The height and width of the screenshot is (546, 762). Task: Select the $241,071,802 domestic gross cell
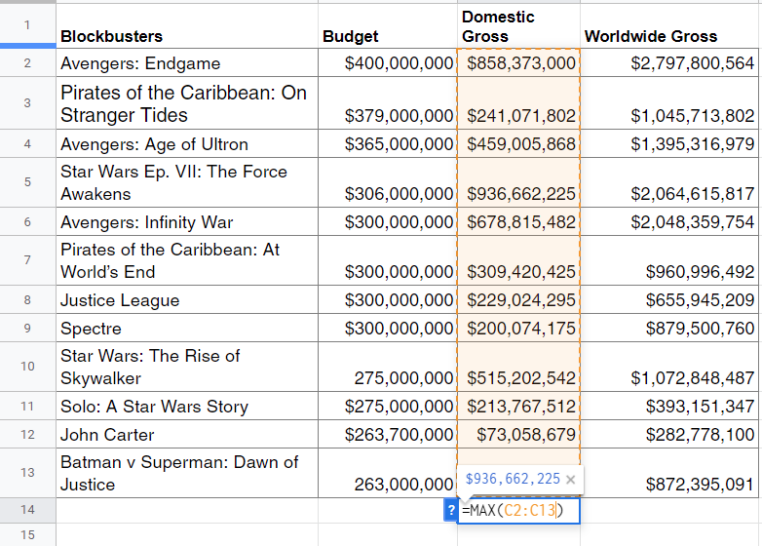coord(519,103)
